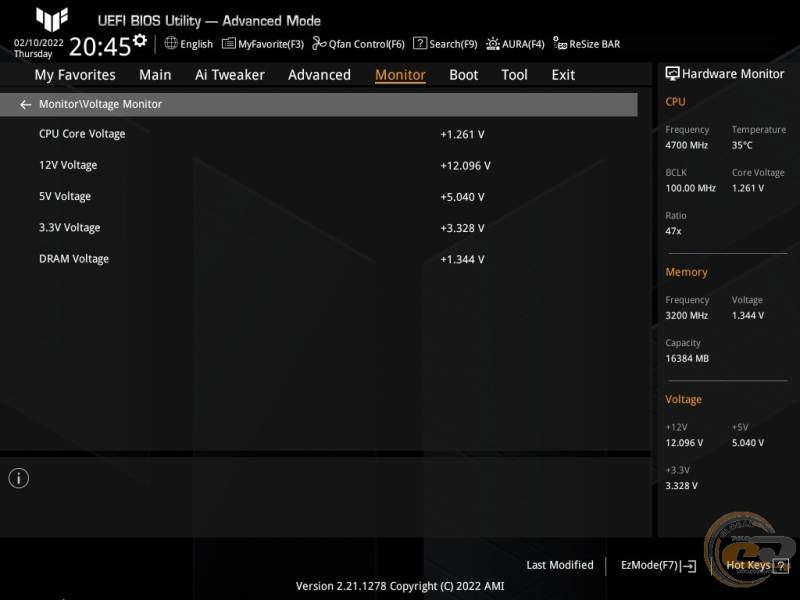Select the 12V Voltage row
Viewport: 800px width, 600px height.
tap(318, 165)
